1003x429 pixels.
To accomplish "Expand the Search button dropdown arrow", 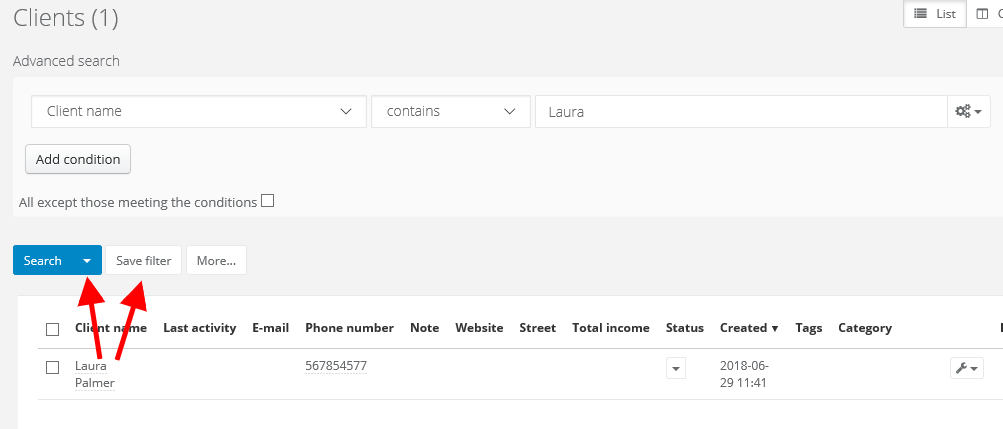I will 87,261.
